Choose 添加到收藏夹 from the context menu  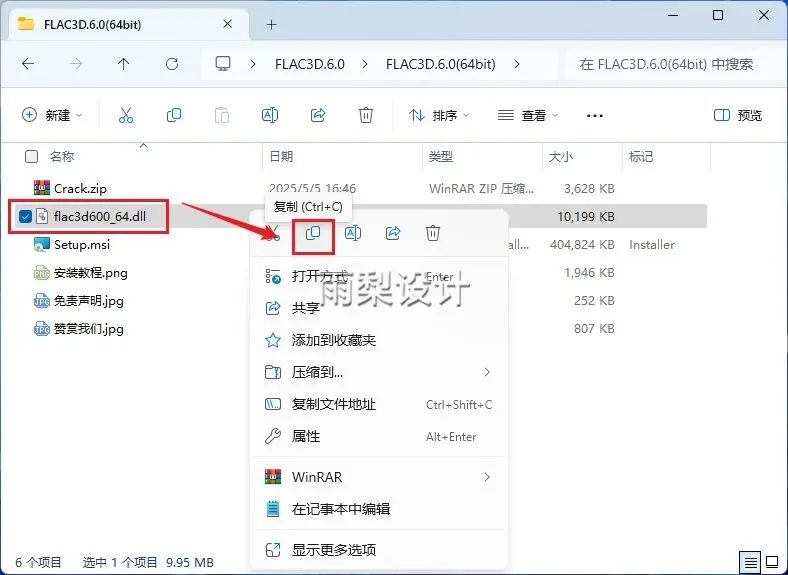[379, 340]
